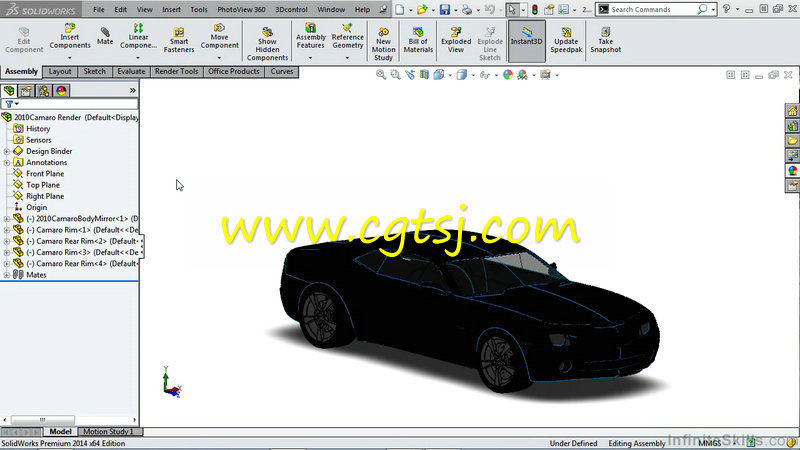Click the Edit Component tool
800x450 pixels.
24,40
